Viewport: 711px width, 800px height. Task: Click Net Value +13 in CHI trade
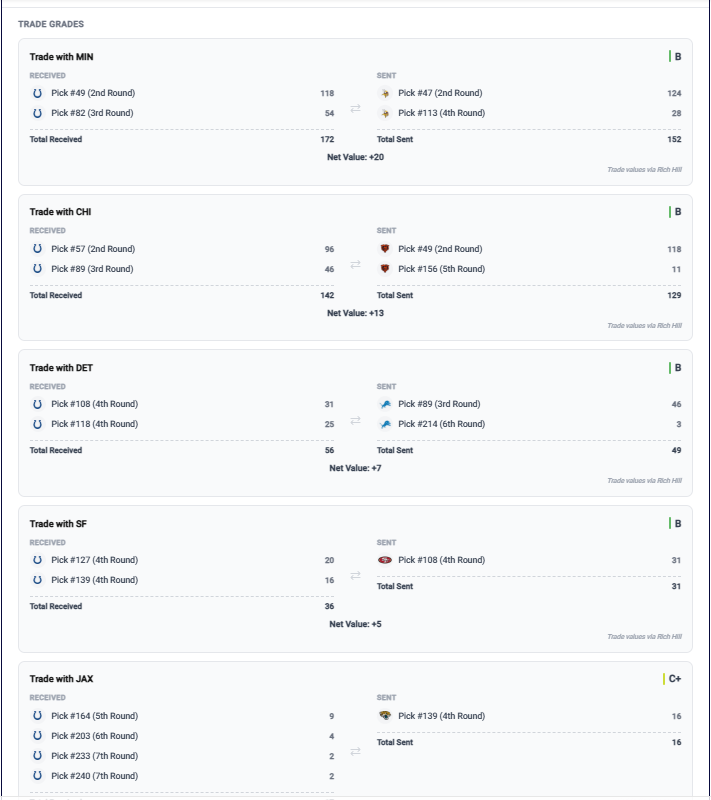[356, 313]
